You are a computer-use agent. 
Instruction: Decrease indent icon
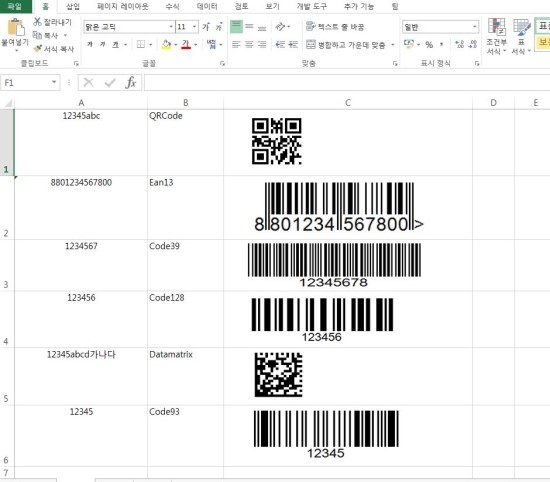280,45
